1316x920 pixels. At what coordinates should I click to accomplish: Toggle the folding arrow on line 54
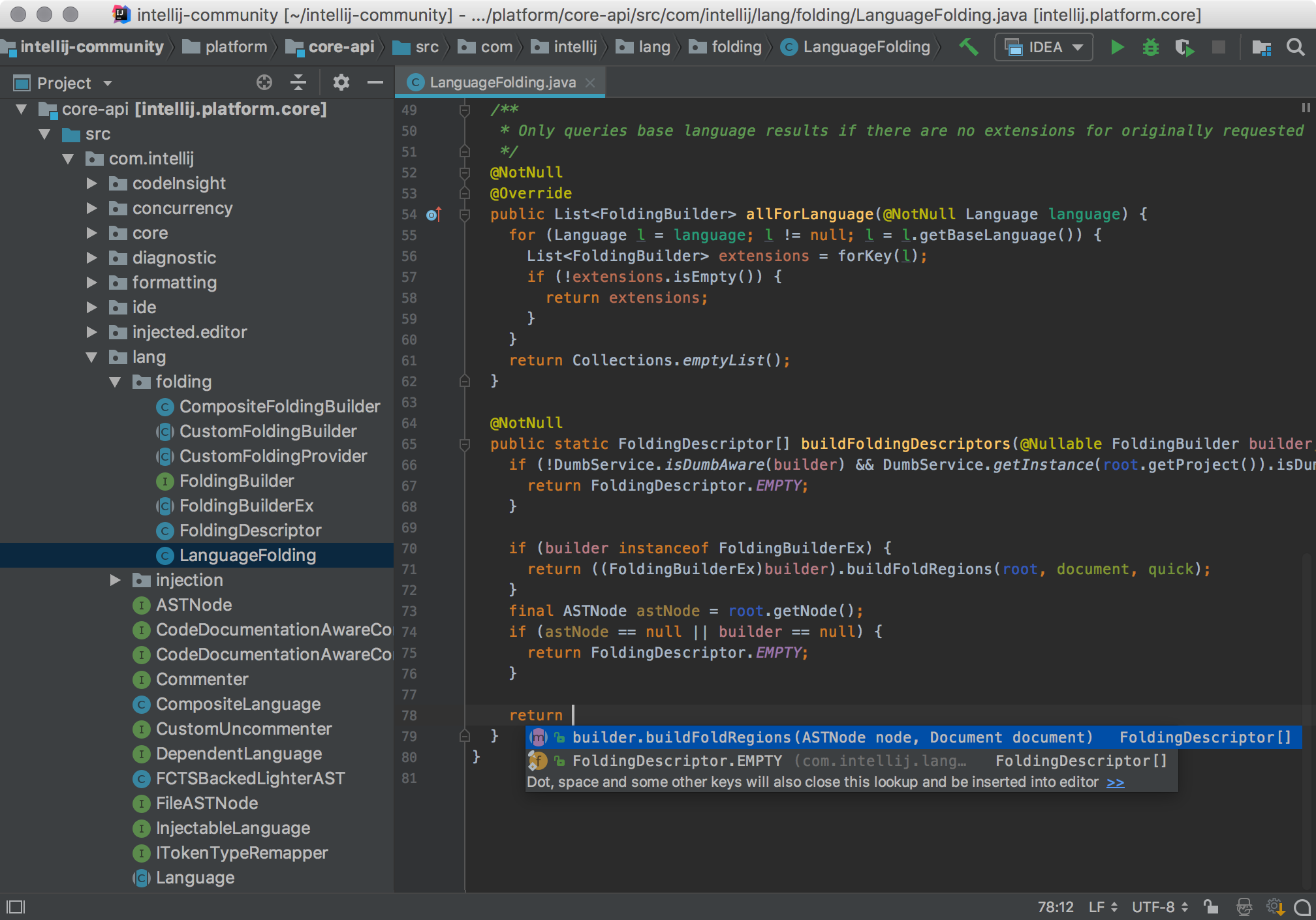click(466, 214)
